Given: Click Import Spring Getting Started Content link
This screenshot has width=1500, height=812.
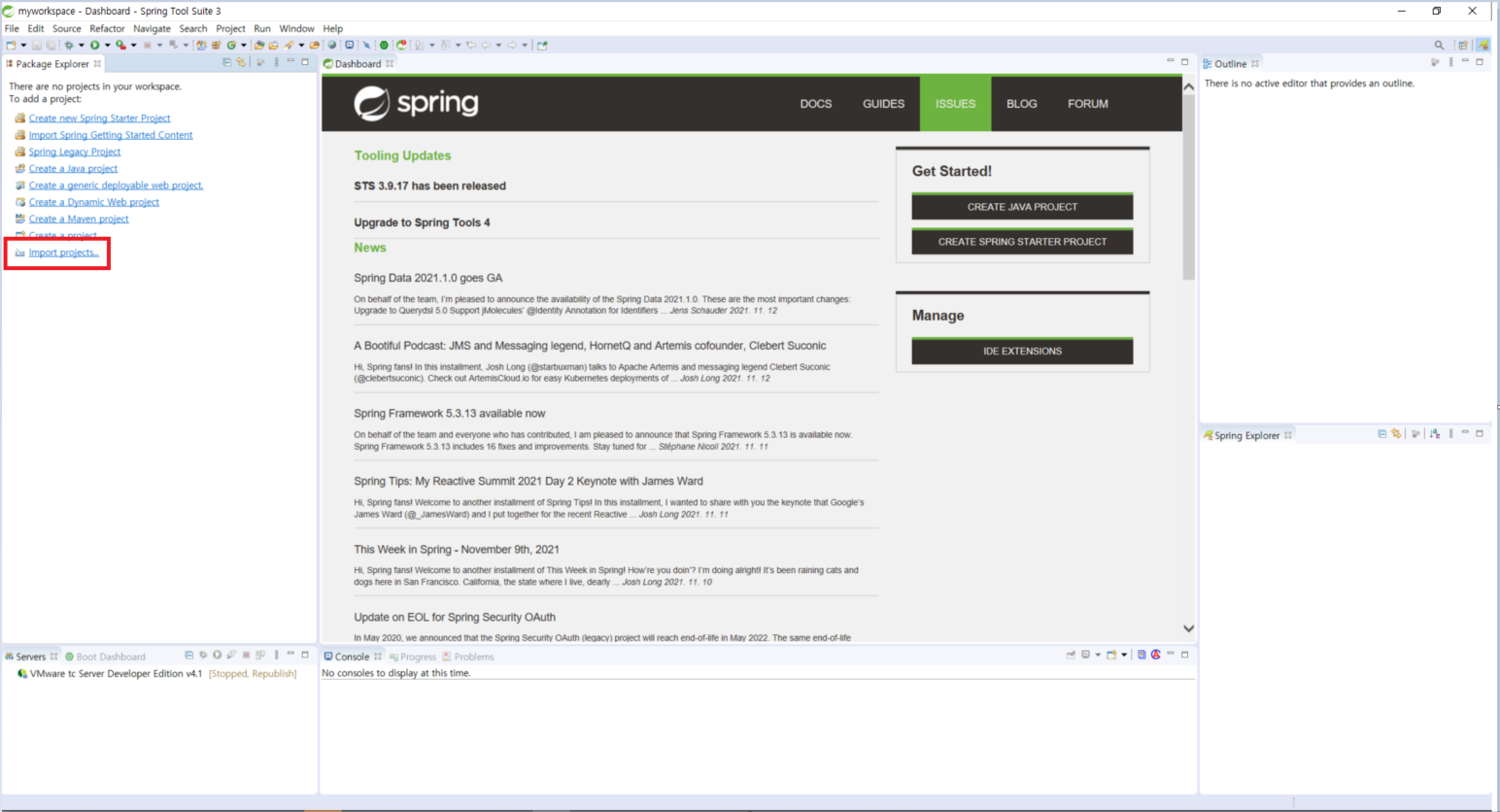Looking at the screenshot, I should click(111, 135).
